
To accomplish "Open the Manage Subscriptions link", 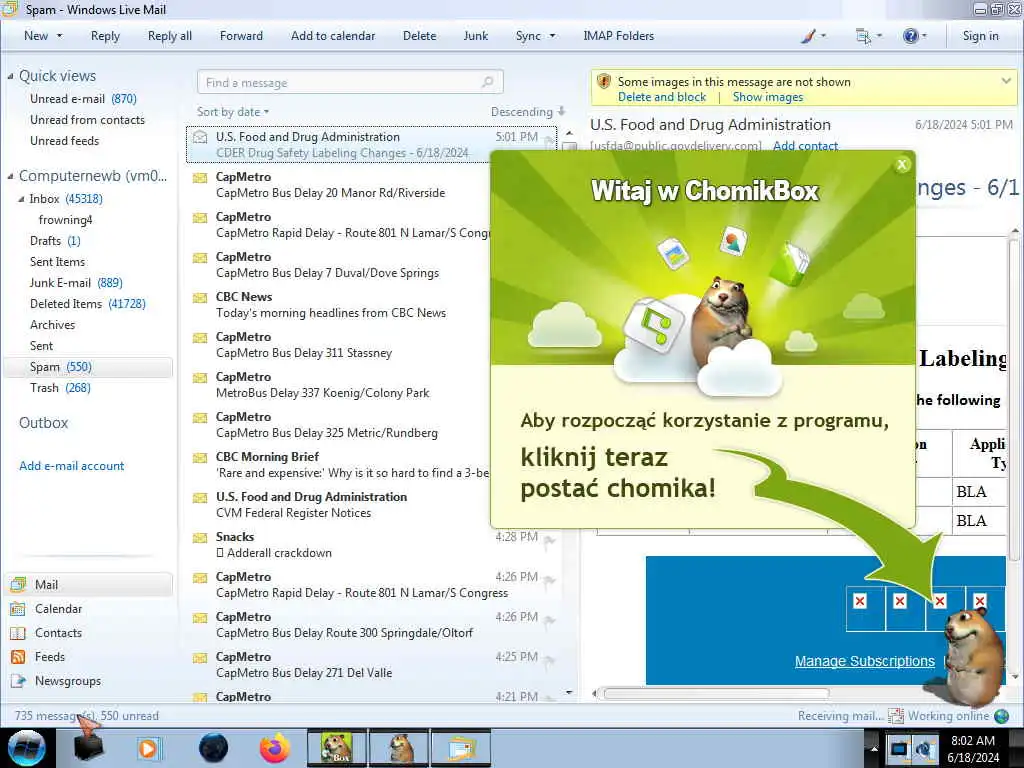I will point(864,661).
